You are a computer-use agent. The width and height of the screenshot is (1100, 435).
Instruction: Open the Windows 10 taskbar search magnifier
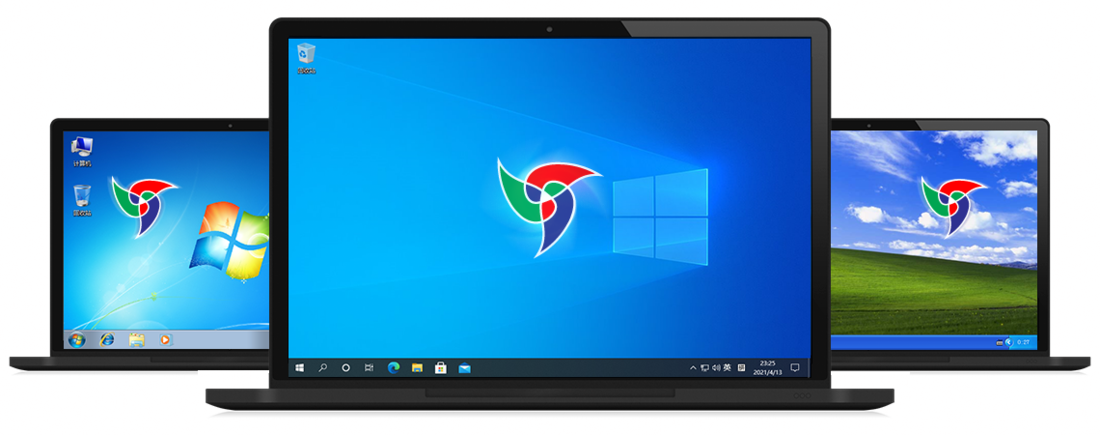(x=323, y=368)
